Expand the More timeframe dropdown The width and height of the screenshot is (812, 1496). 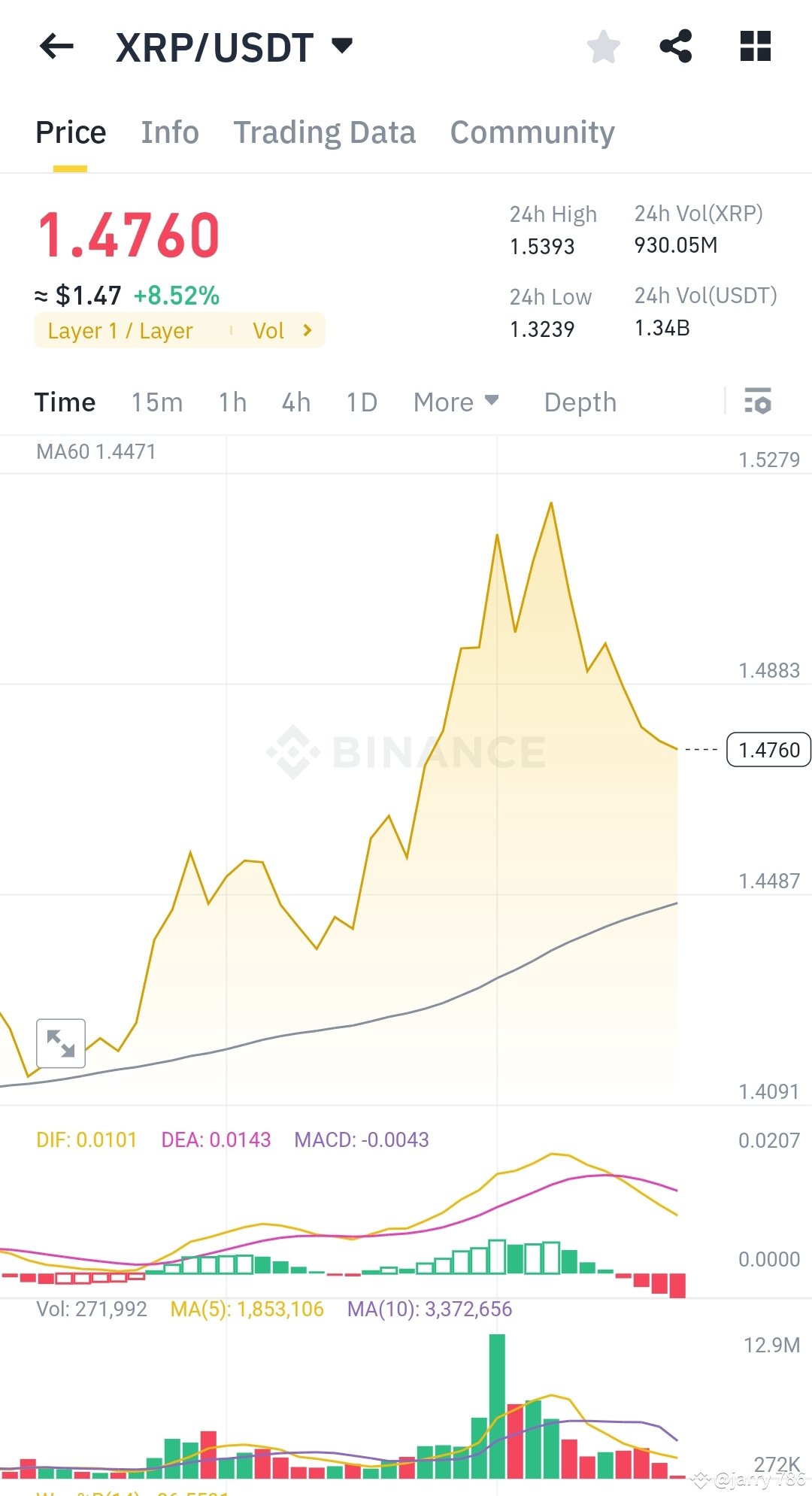[456, 402]
